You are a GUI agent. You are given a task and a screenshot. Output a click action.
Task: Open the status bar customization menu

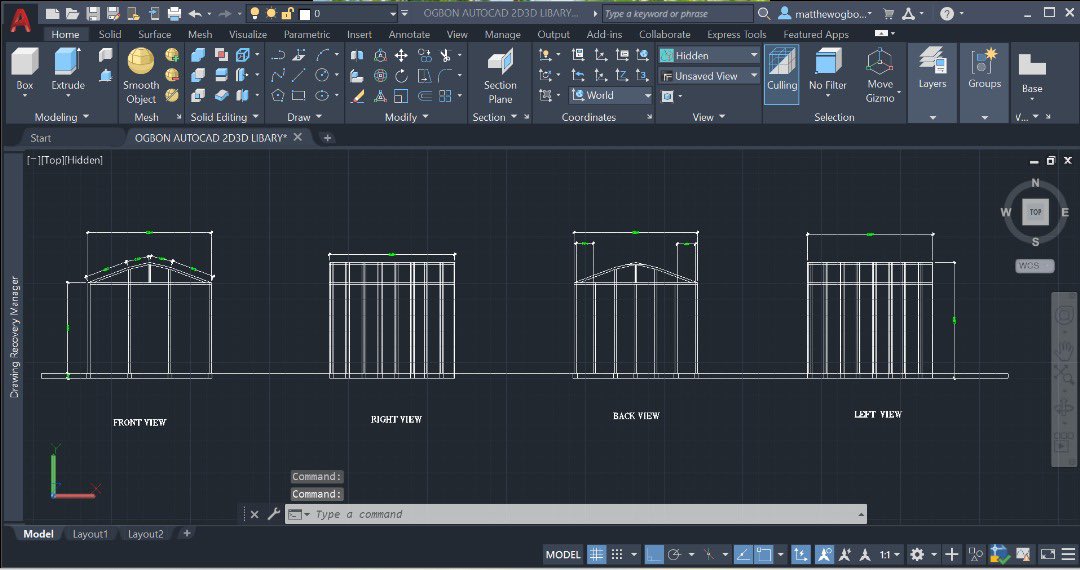(x=1068, y=554)
